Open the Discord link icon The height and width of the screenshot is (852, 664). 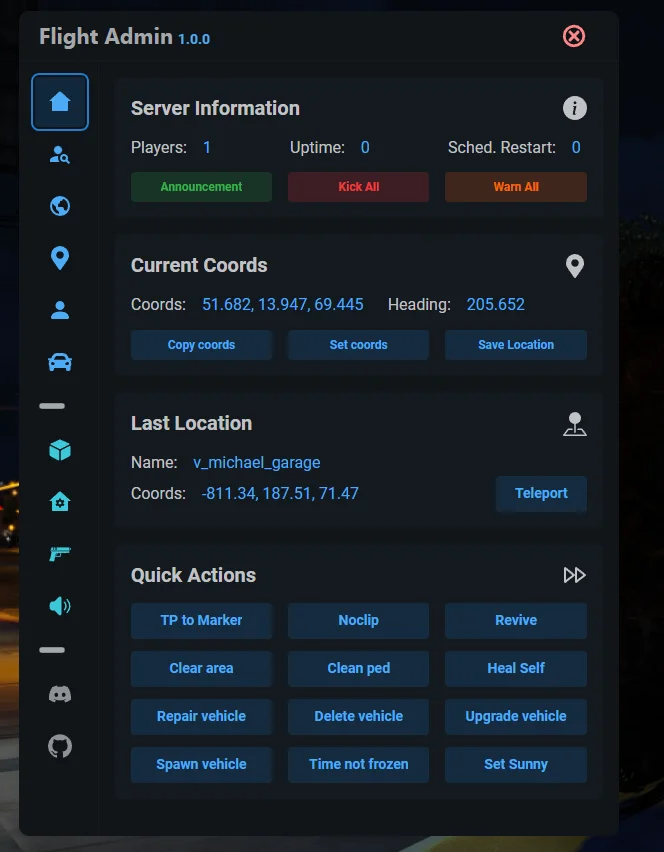(60, 694)
